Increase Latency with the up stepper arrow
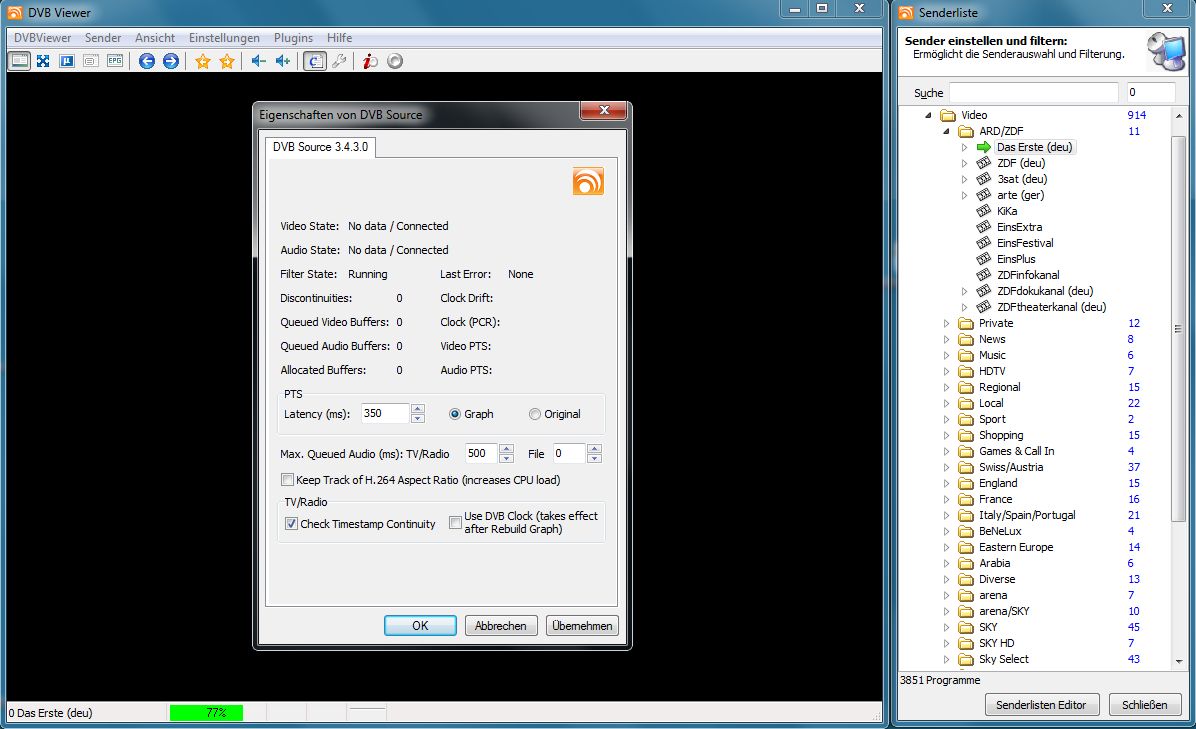 tap(417, 409)
